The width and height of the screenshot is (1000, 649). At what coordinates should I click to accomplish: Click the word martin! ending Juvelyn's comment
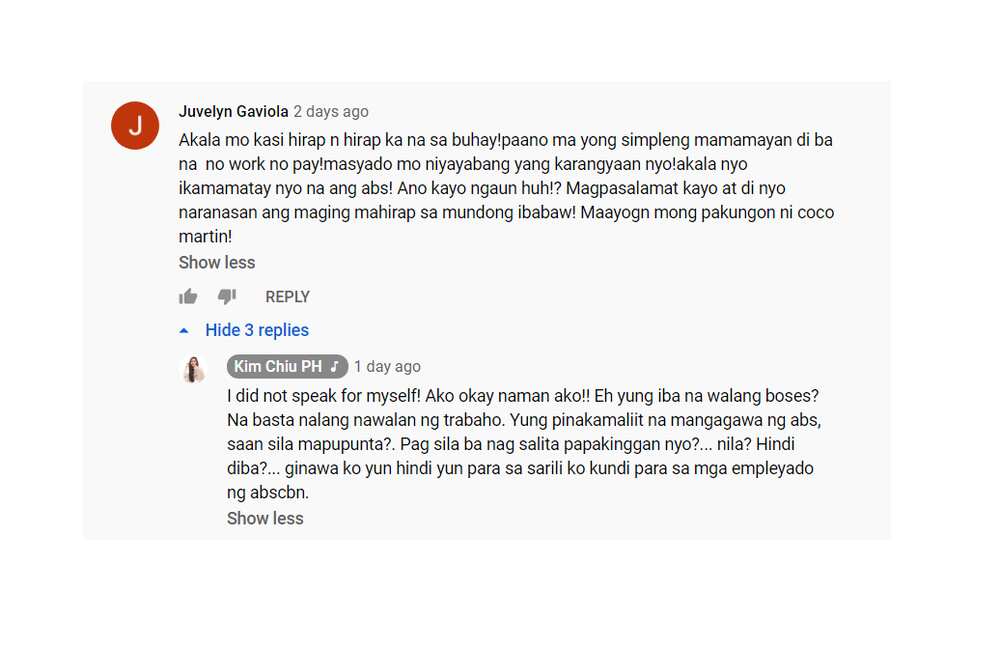(205, 237)
